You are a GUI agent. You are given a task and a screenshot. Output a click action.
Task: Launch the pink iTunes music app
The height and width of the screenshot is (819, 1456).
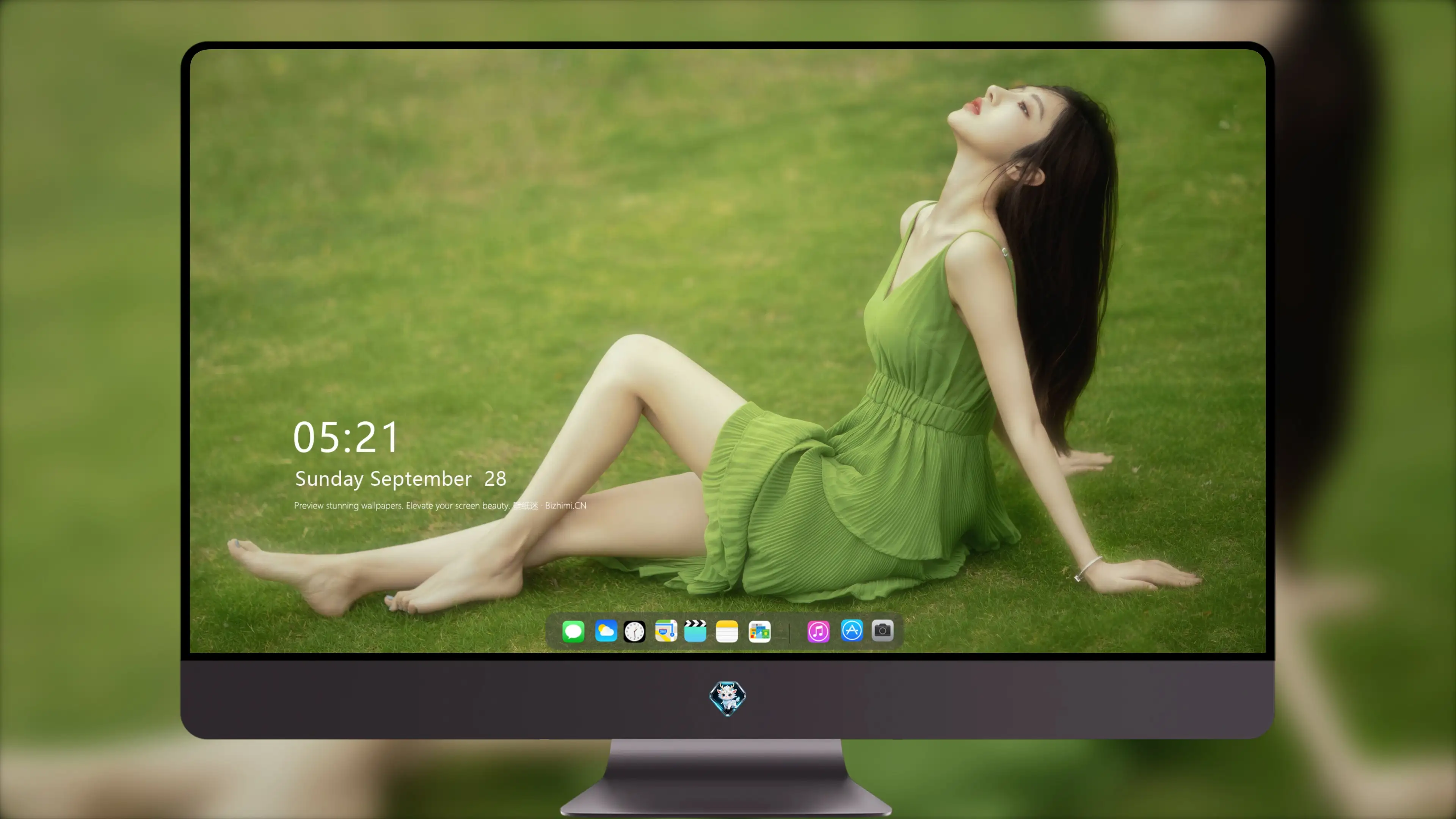(x=819, y=631)
